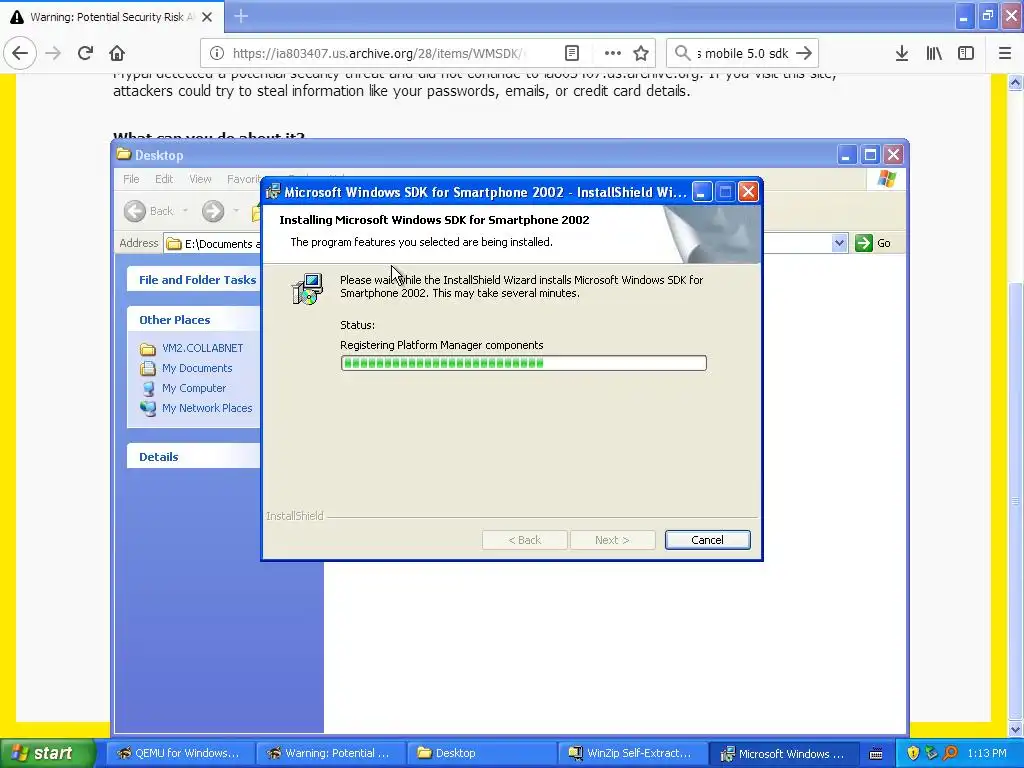The image size is (1024, 768).
Task: Select the Warning: Potential Security Risk tab
Action: (x=111, y=17)
